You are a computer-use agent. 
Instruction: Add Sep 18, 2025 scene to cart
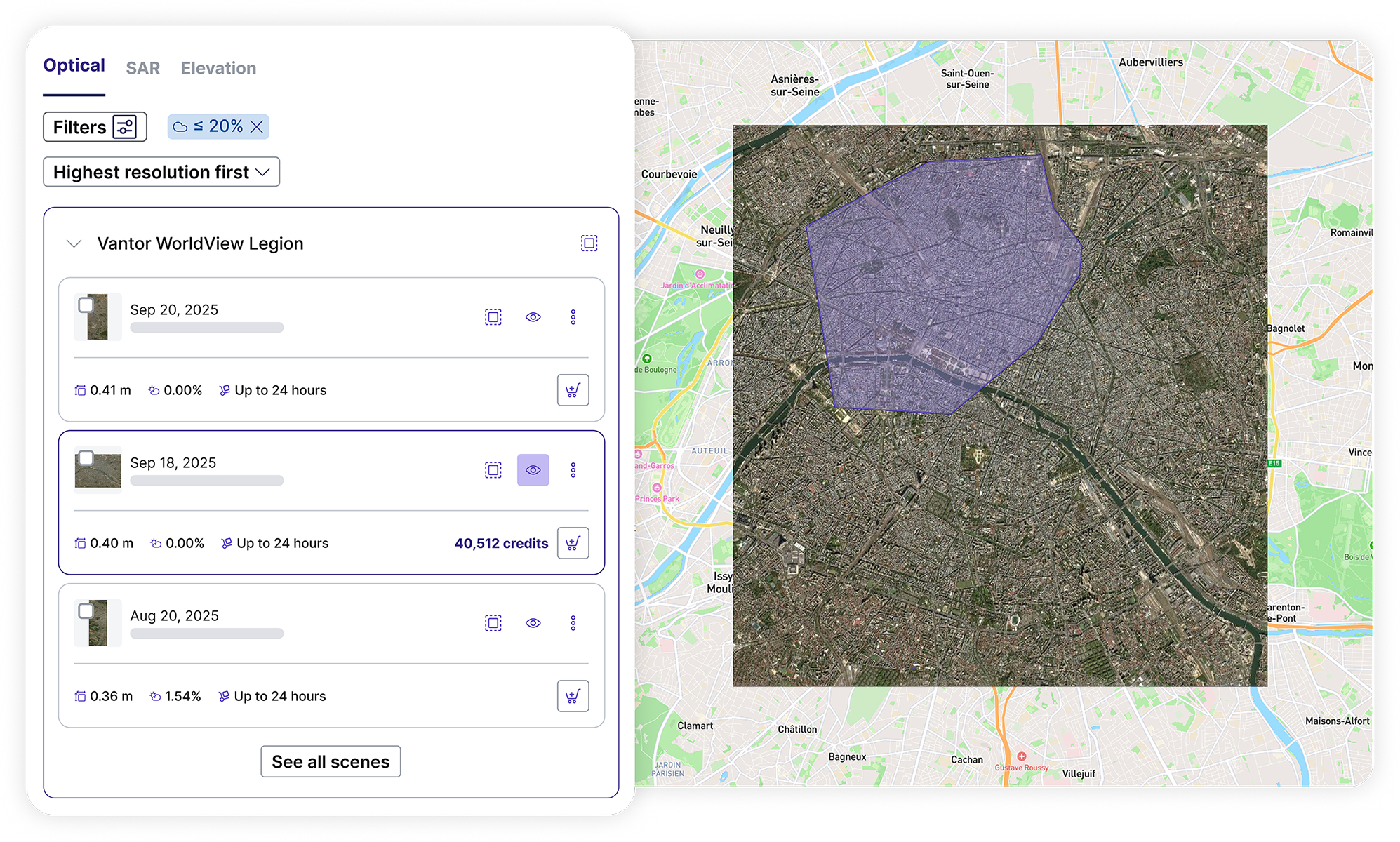click(x=573, y=543)
